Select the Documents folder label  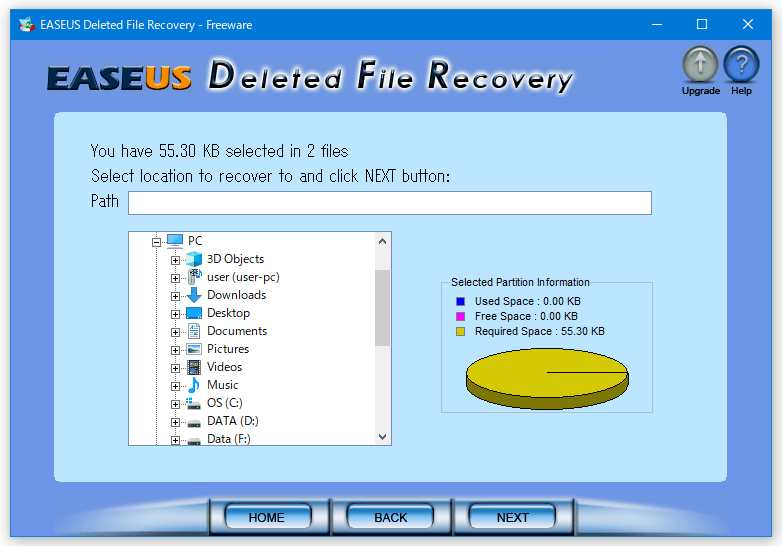[237, 331]
